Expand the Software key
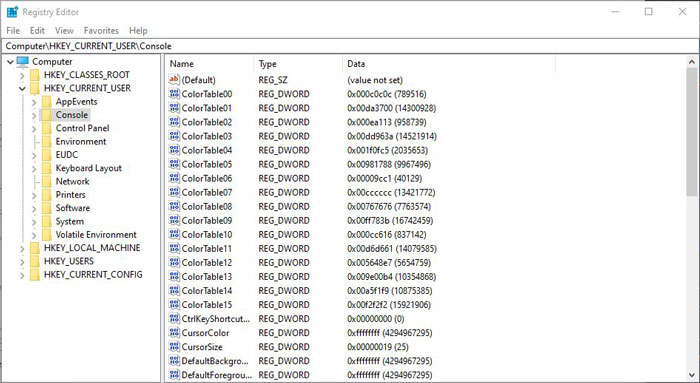Screen dimensions: 700x383 (x=34, y=208)
